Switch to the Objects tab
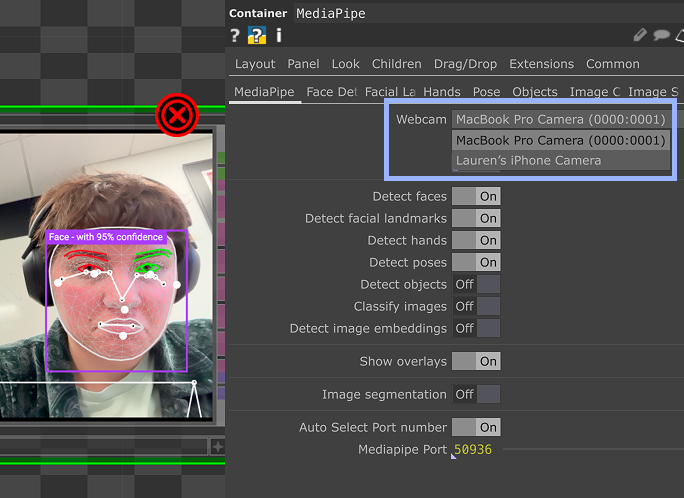Screen dimensions: 684x498 [x=535, y=92]
